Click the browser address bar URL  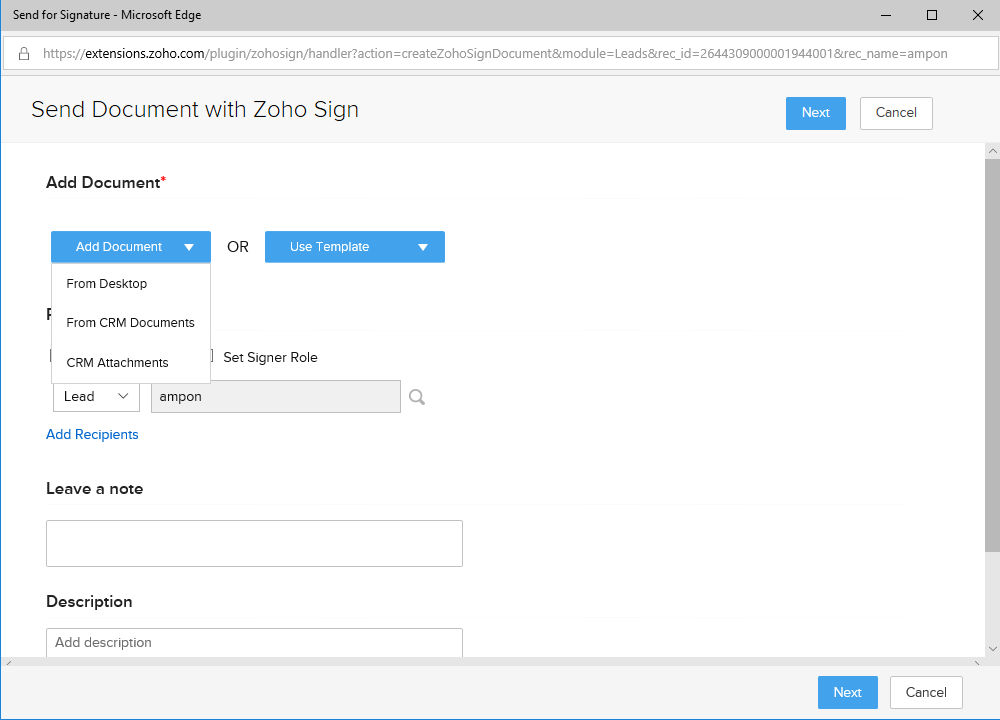point(495,54)
